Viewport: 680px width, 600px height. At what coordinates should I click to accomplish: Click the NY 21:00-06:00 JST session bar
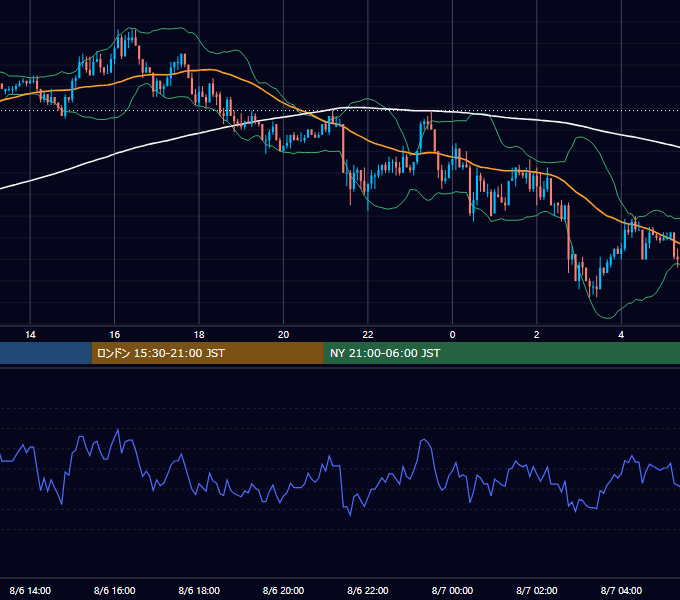pyautogui.click(x=502, y=353)
